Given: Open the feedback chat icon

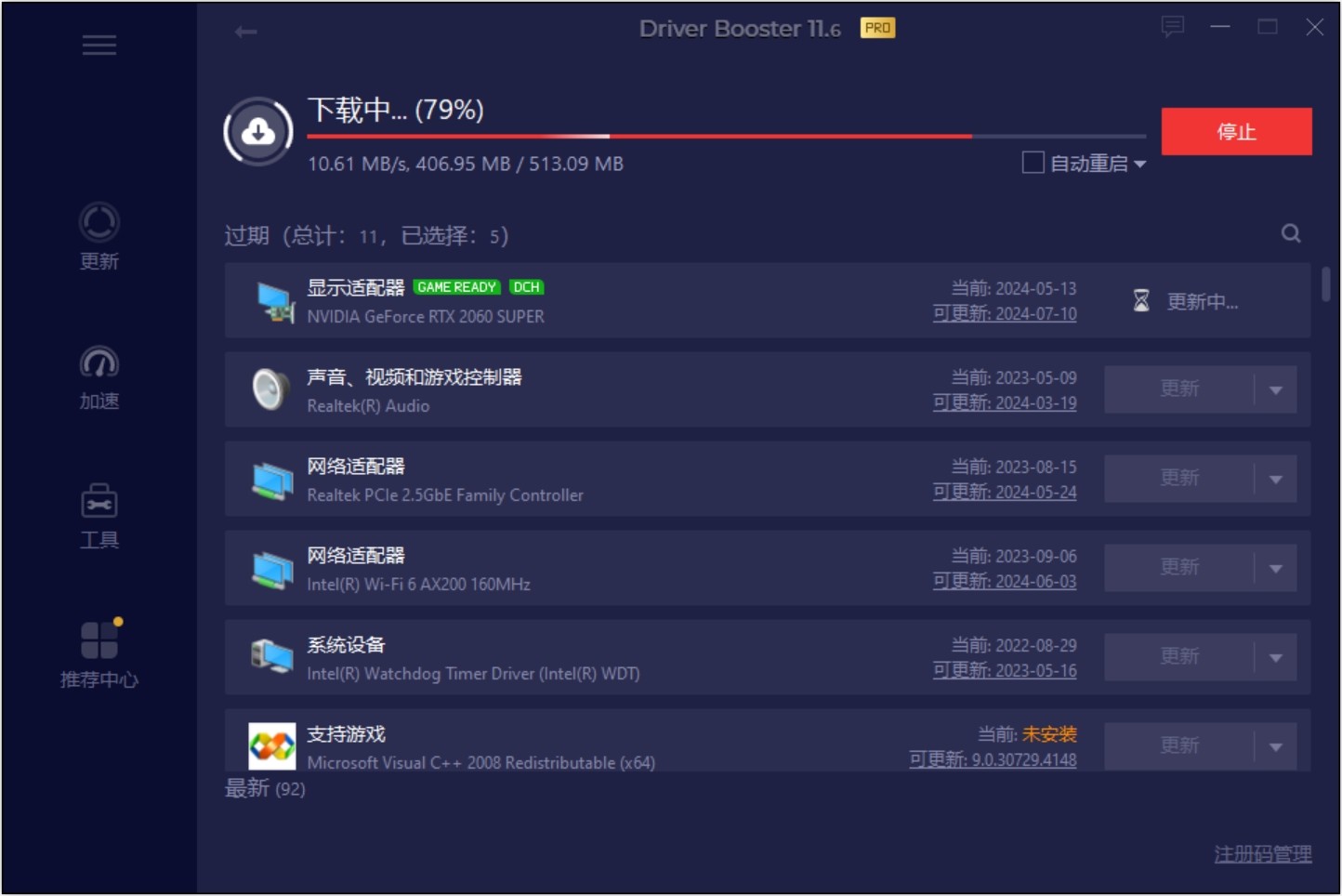Looking at the screenshot, I should coord(1173,27).
